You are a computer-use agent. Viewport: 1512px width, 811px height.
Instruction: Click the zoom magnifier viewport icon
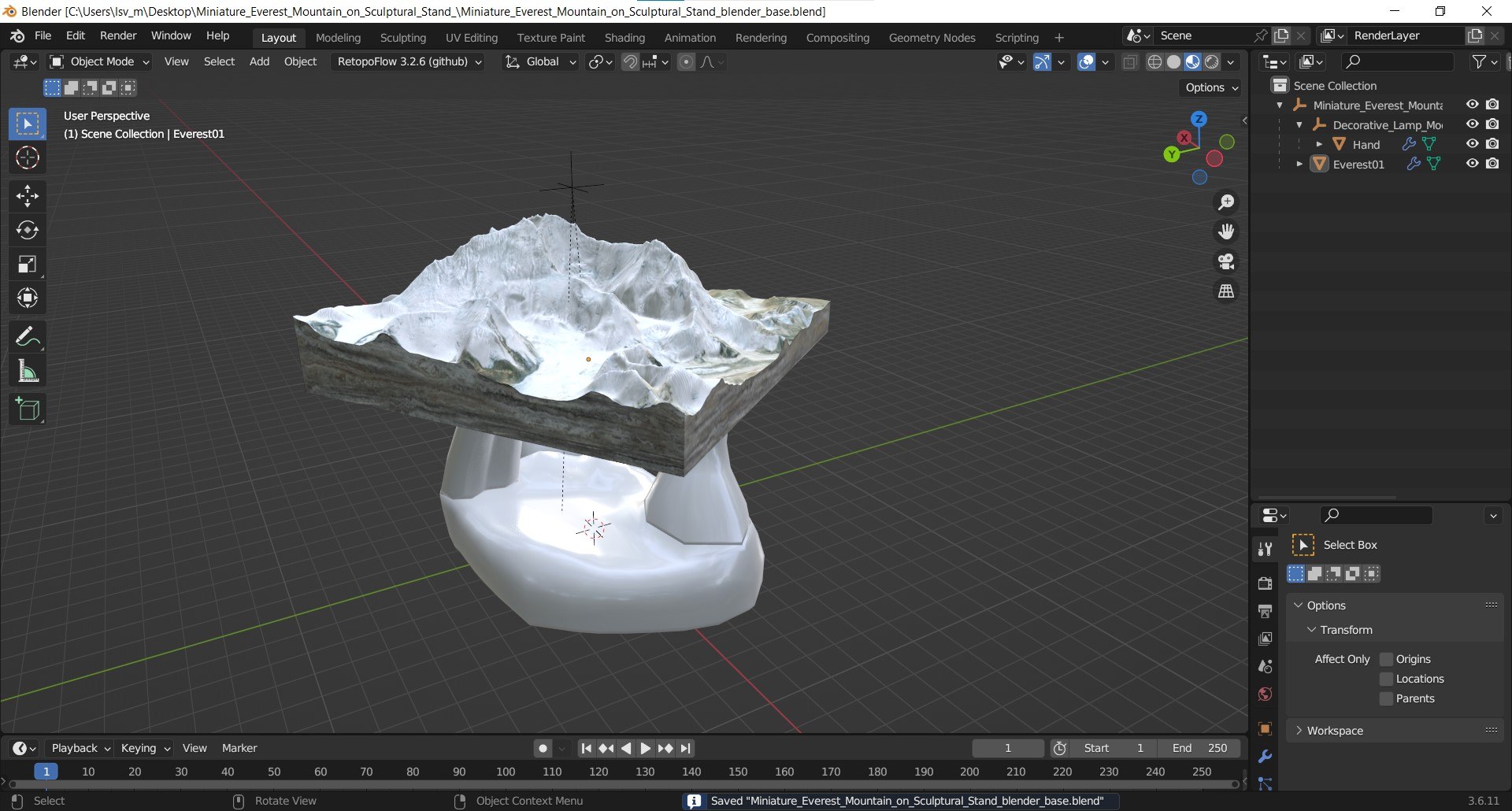[1226, 202]
